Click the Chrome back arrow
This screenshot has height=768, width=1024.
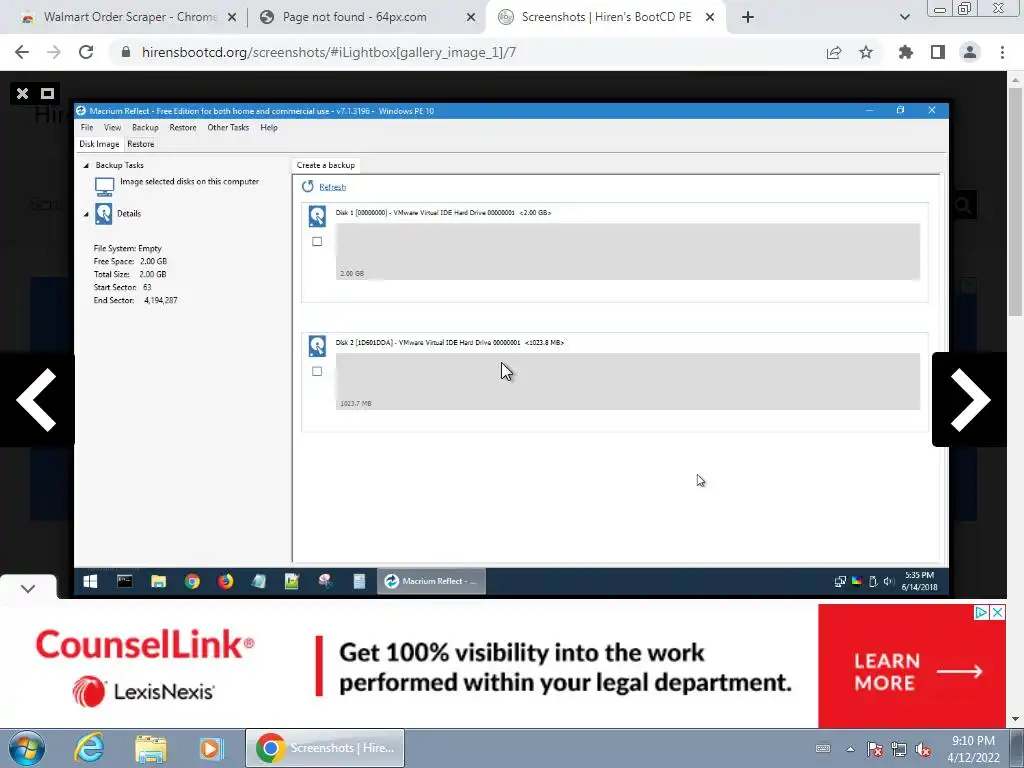pyautogui.click(x=22, y=52)
